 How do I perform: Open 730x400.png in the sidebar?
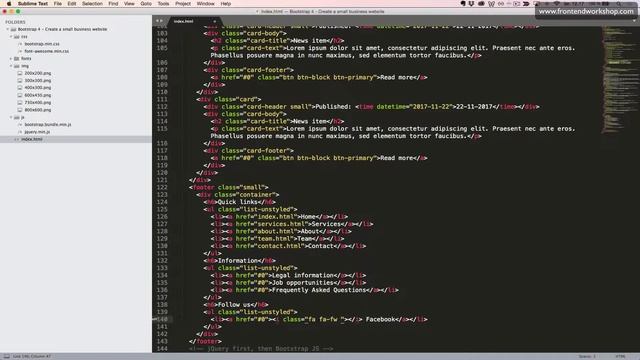tap(38, 102)
